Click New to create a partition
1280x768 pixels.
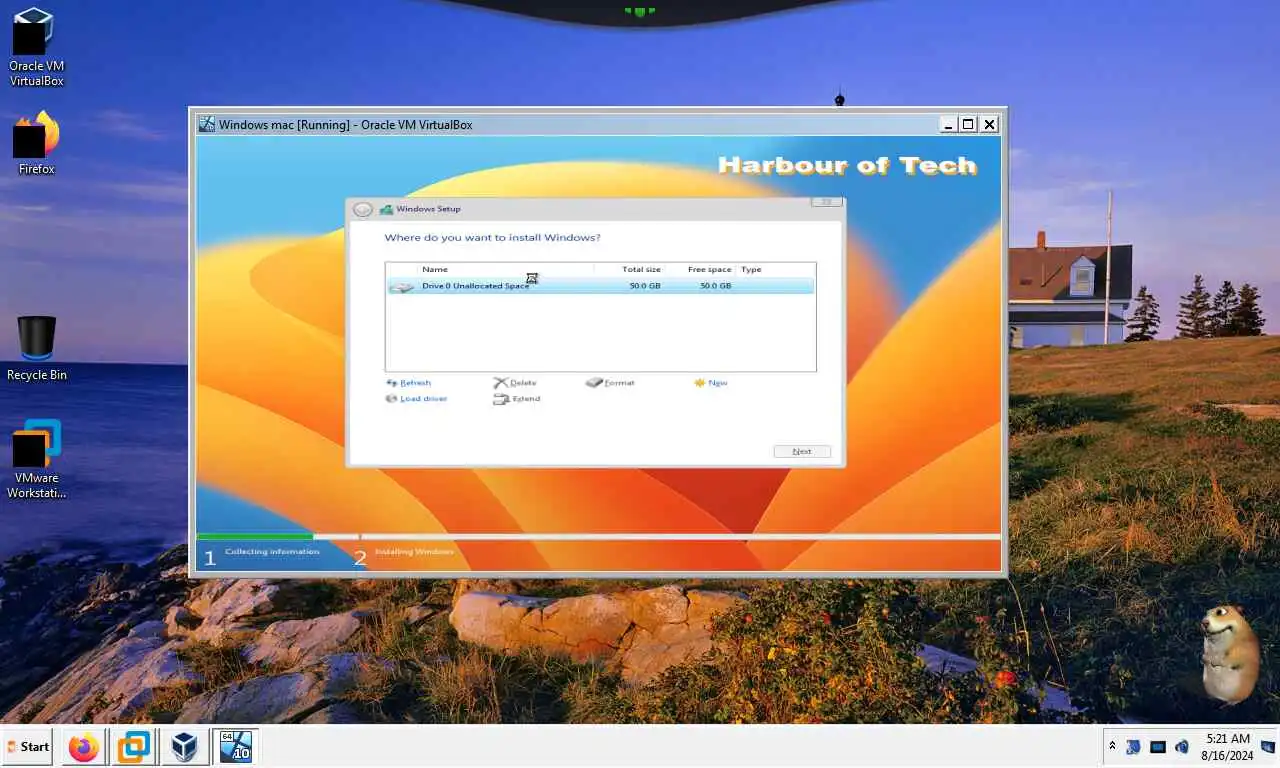pos(711,383)
